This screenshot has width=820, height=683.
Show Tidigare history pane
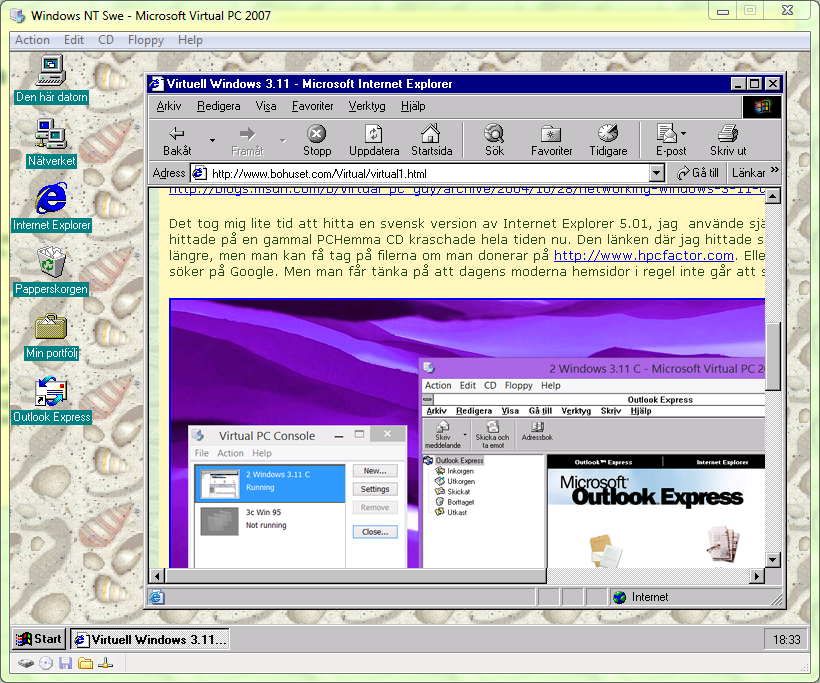(x=608, y=141)
